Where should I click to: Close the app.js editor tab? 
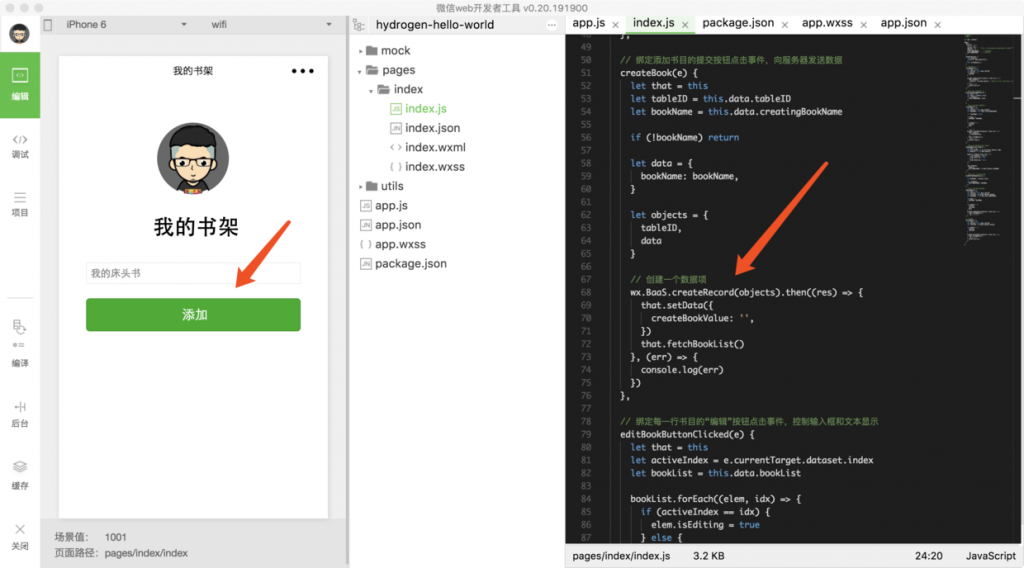615,24
